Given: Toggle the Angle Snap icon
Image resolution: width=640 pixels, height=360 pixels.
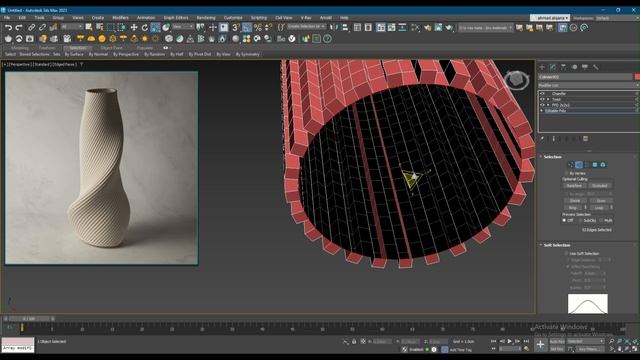Looking at the screenshot, I should click(247, 28).
